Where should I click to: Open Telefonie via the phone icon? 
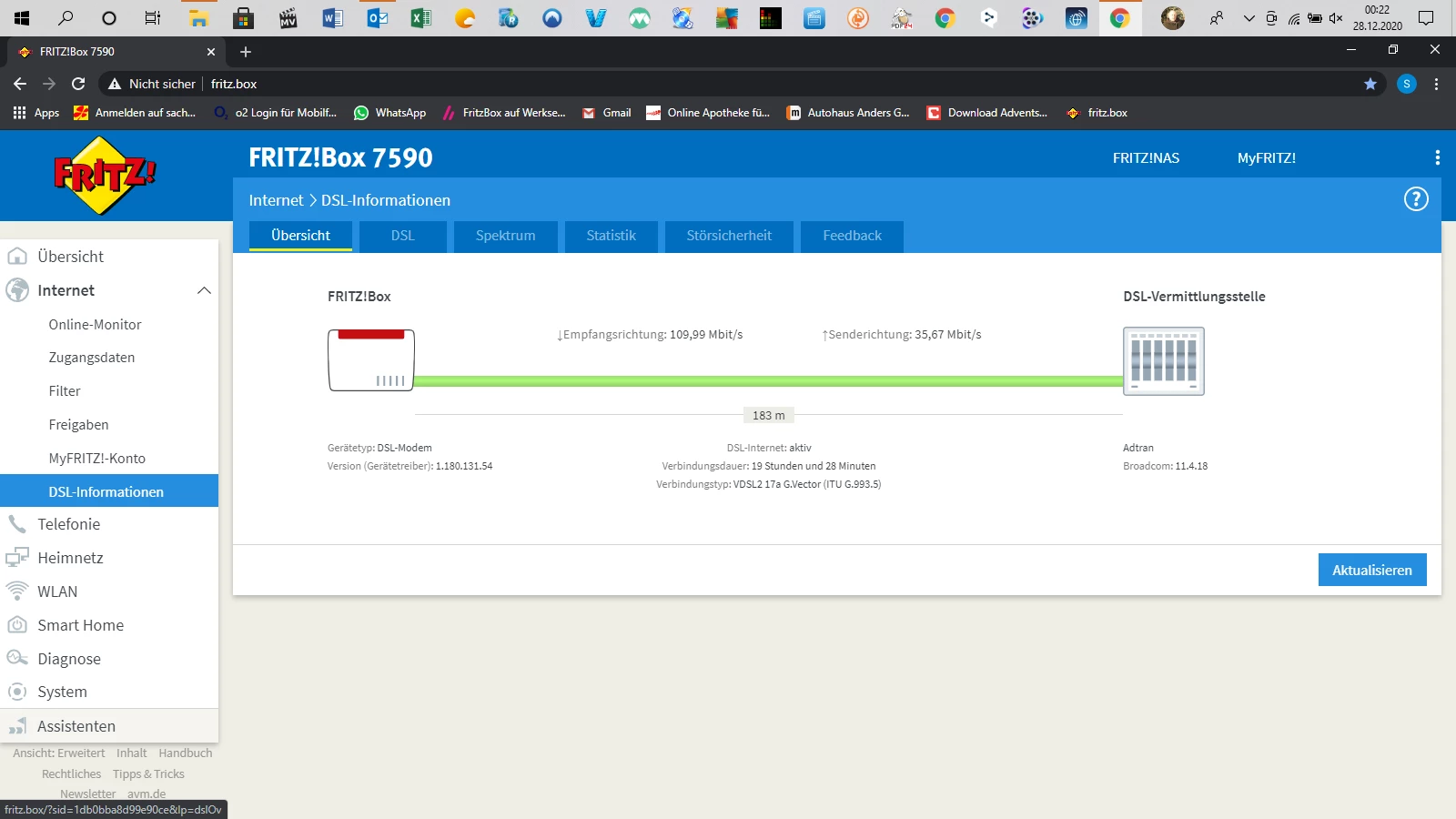point(17,524)
